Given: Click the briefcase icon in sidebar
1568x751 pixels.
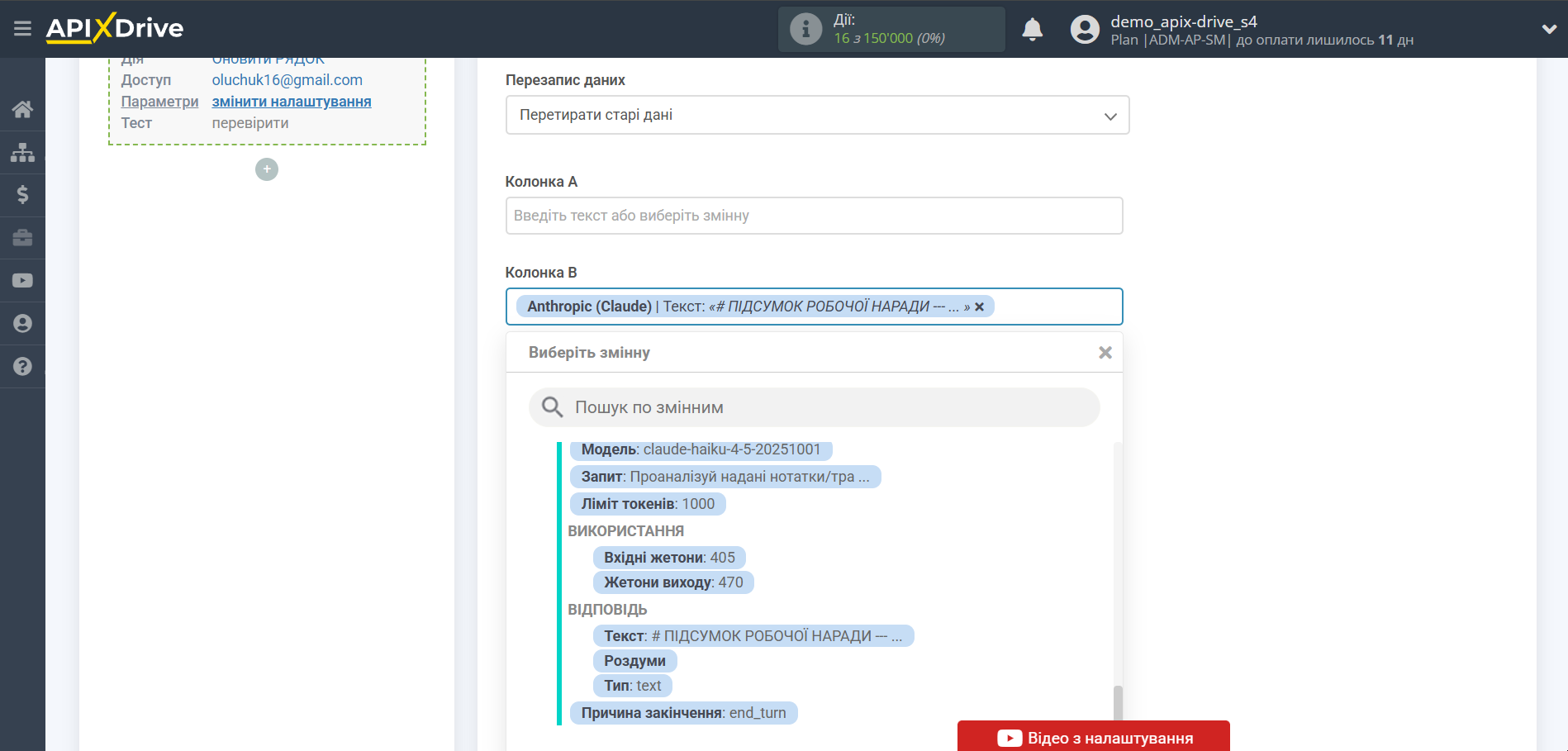Looking at the screenshot, I should point(22,238).
